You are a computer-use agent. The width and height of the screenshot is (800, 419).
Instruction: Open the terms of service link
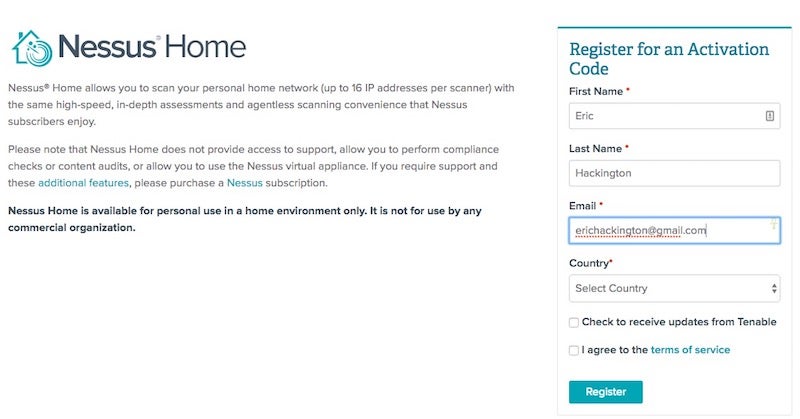click(x=690, y=350)
